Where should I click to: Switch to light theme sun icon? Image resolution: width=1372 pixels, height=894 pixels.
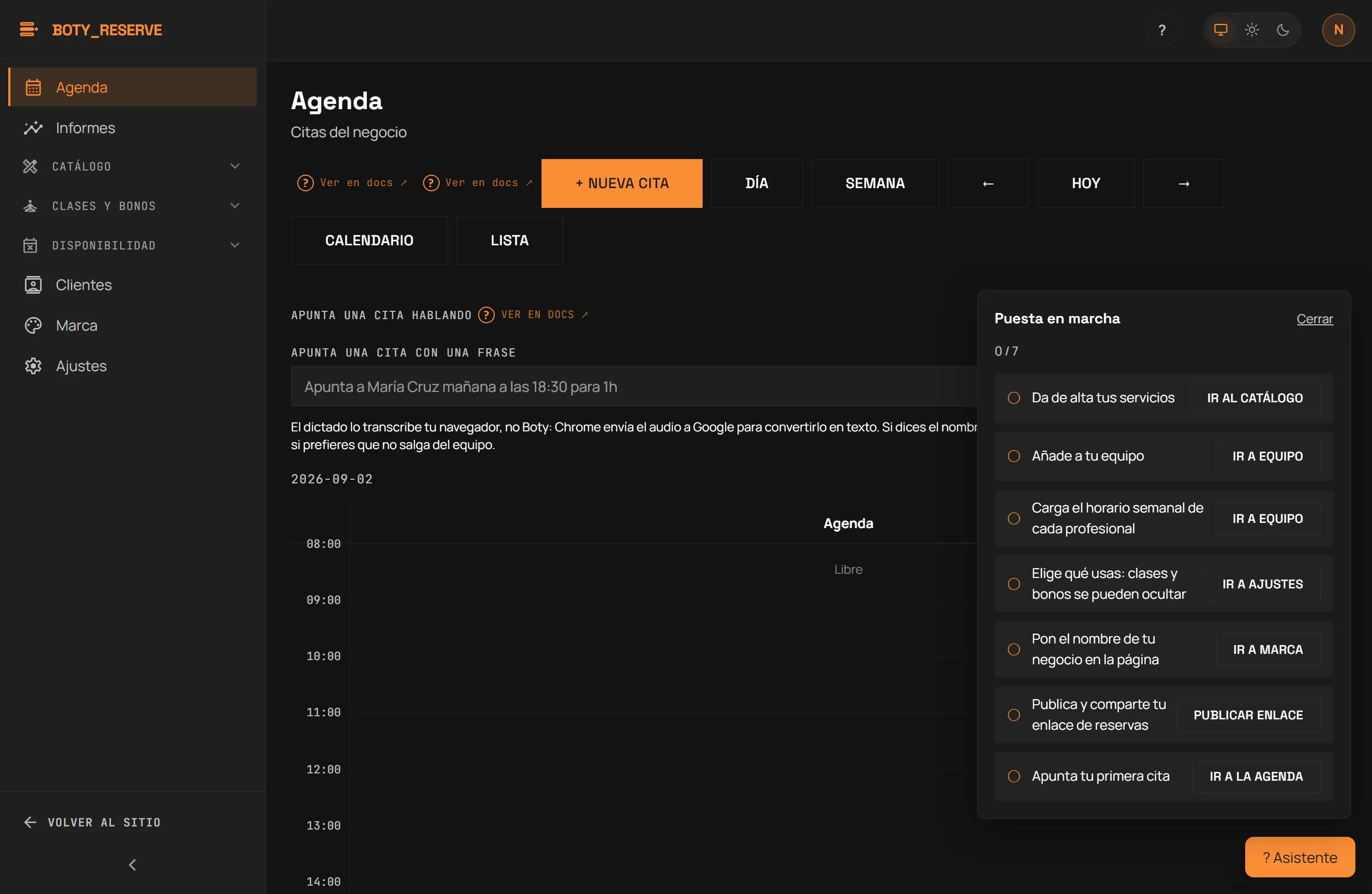(x=1251, y=30)
